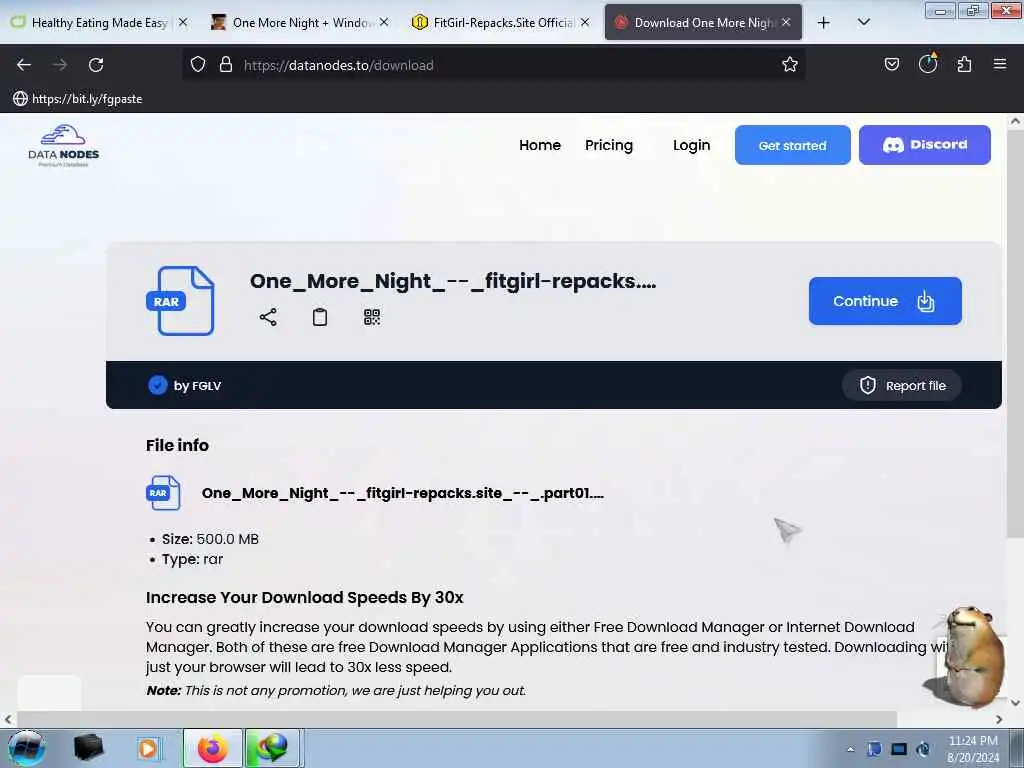The width and height of the screenshot is (1024, 768).
Task: Open Pricing in the site navigation
Action: [x=609, y=145]
